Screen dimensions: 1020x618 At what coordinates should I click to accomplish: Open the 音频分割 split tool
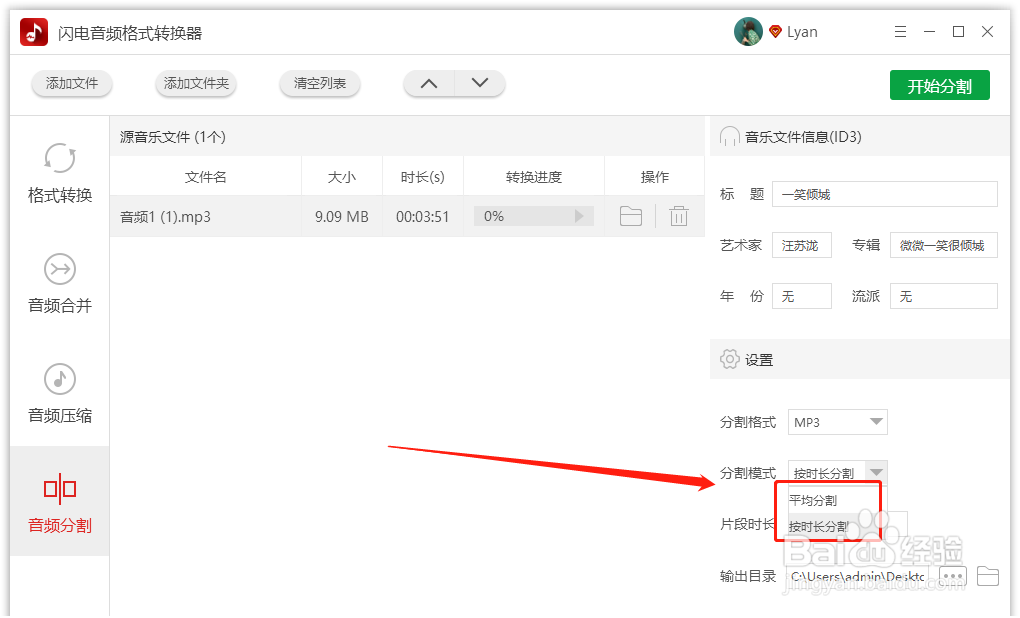pyautogui.click(x=58, y=505)
